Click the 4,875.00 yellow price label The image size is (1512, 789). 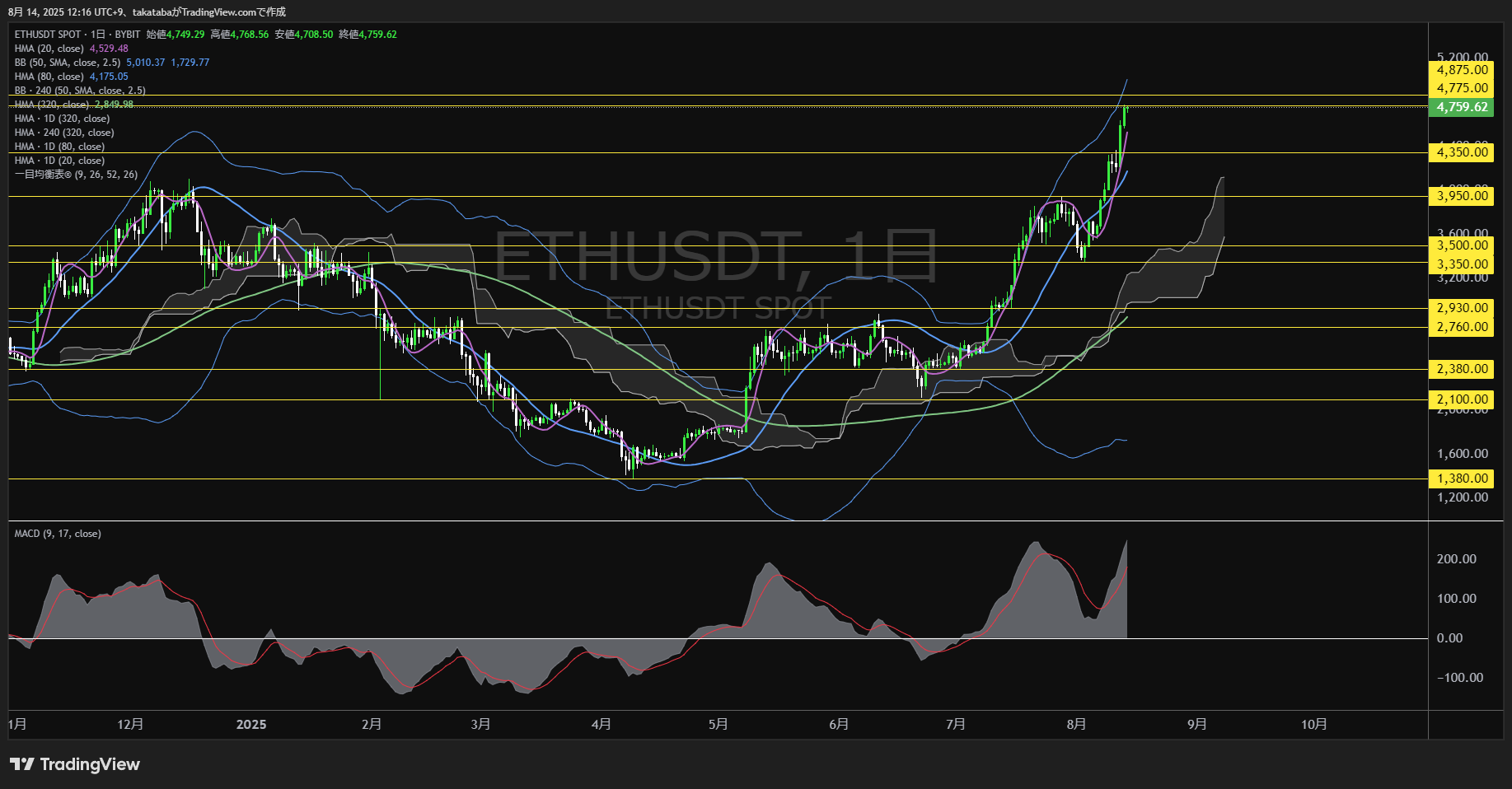click(x=1463, y=70)
